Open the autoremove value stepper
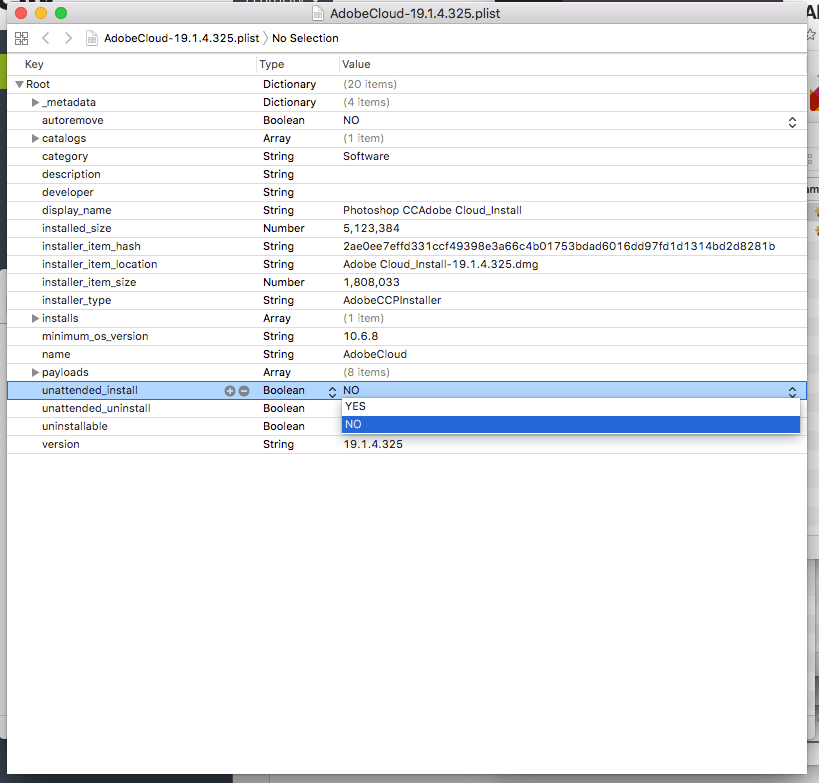Screen dimensions: 819x783 tap(792, 122)
